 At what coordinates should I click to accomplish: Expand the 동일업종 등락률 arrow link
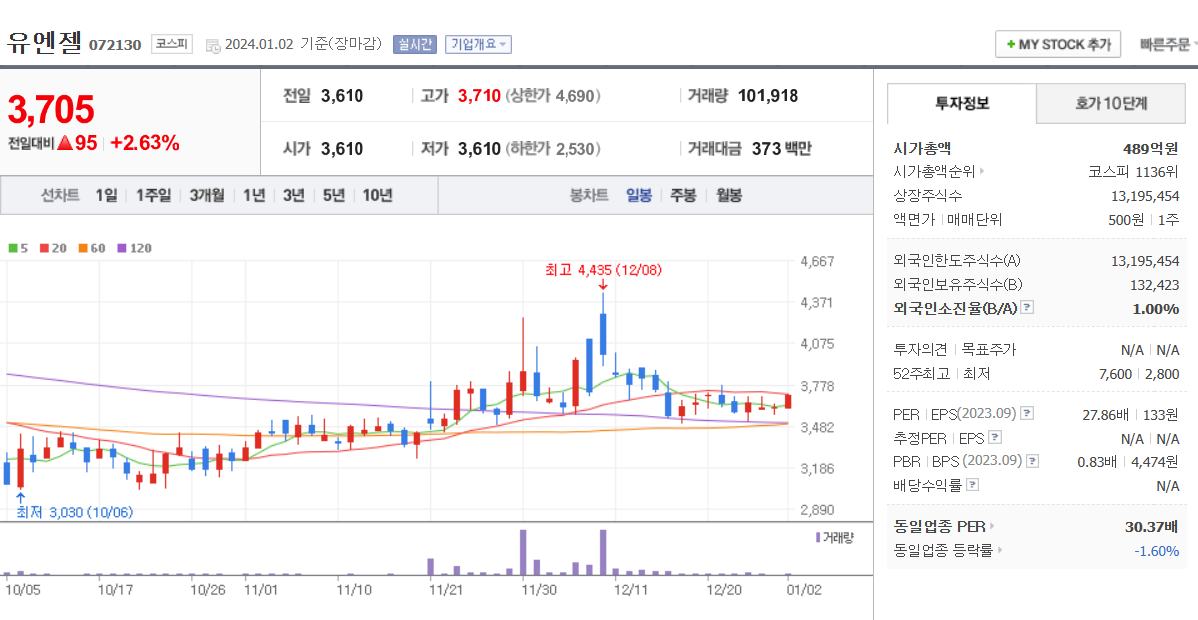1000,550
